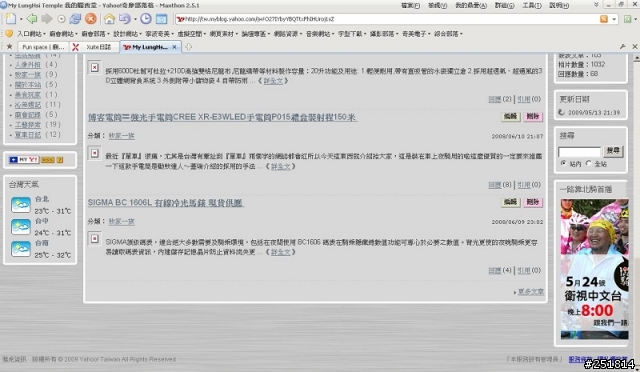Click the MY Y! badge in the sidebar
The height and width of the screenshot is (372, 640).
24,160
